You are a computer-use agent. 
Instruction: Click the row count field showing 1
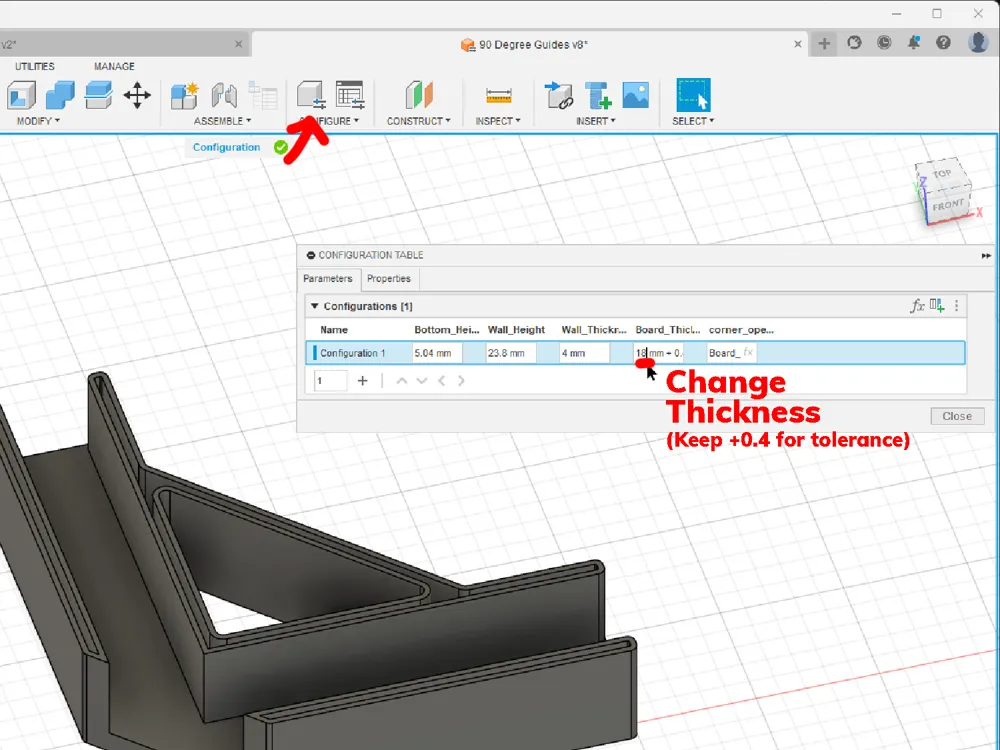point(330,381)
